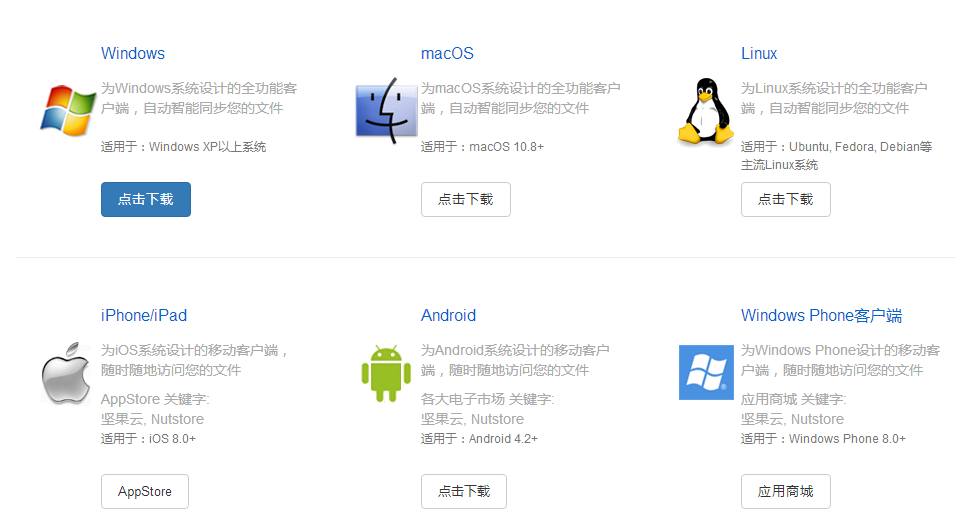Click the 应用商城 button

coord(785,491)
